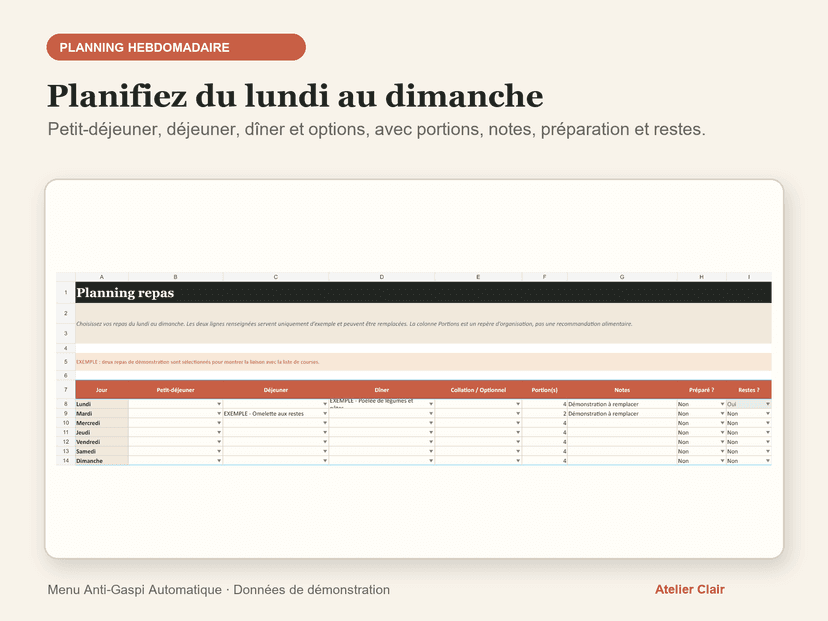Select column A header
The image size is (828, 621).
pyautogui.click(x=102, y=277)
